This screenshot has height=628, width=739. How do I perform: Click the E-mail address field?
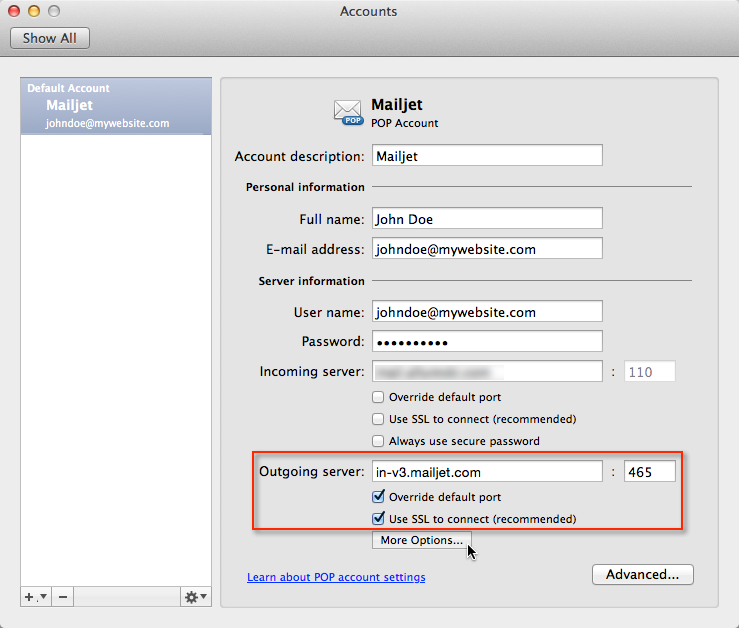(487, 248)
